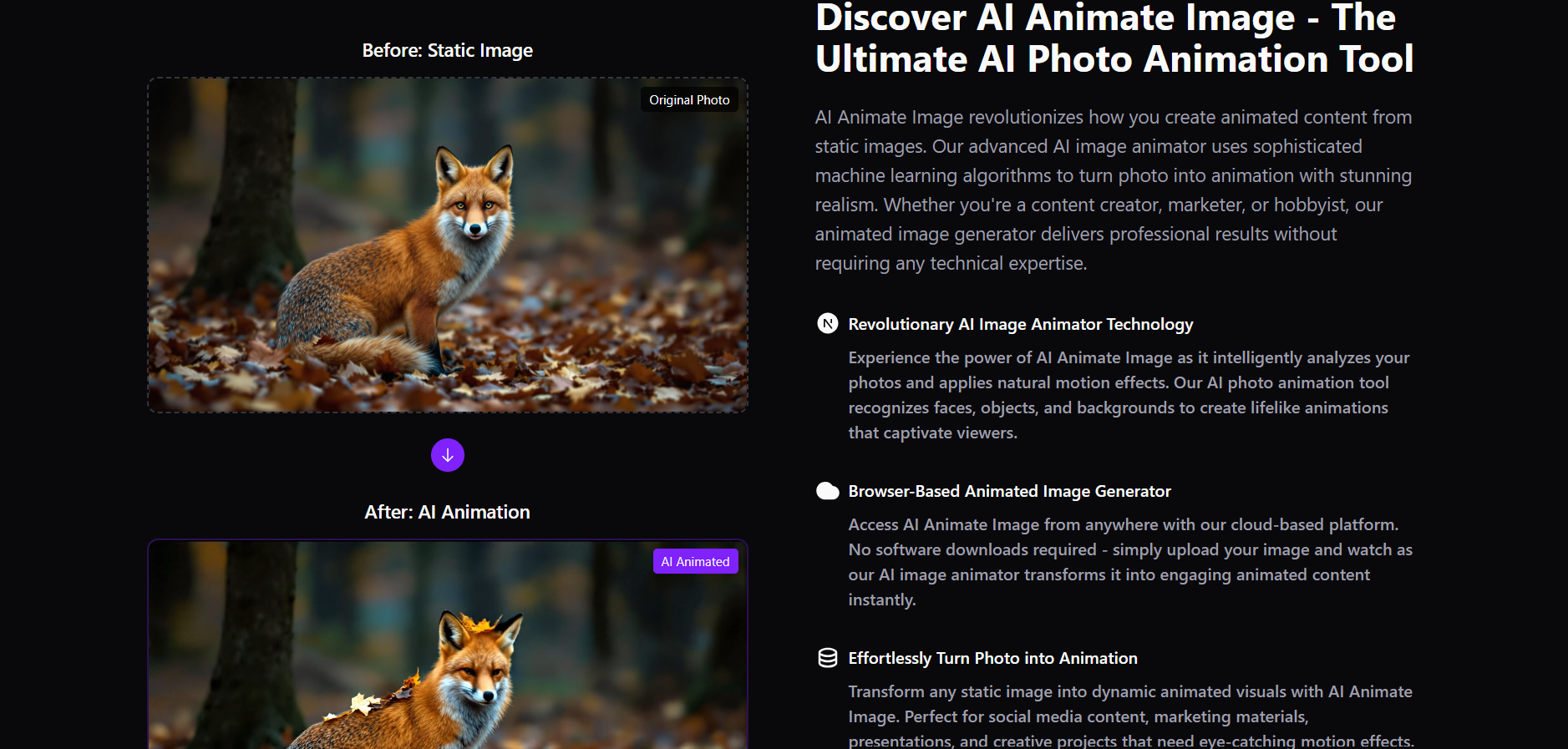Open the static fox Before image
1568x749 pixels.
448,245
